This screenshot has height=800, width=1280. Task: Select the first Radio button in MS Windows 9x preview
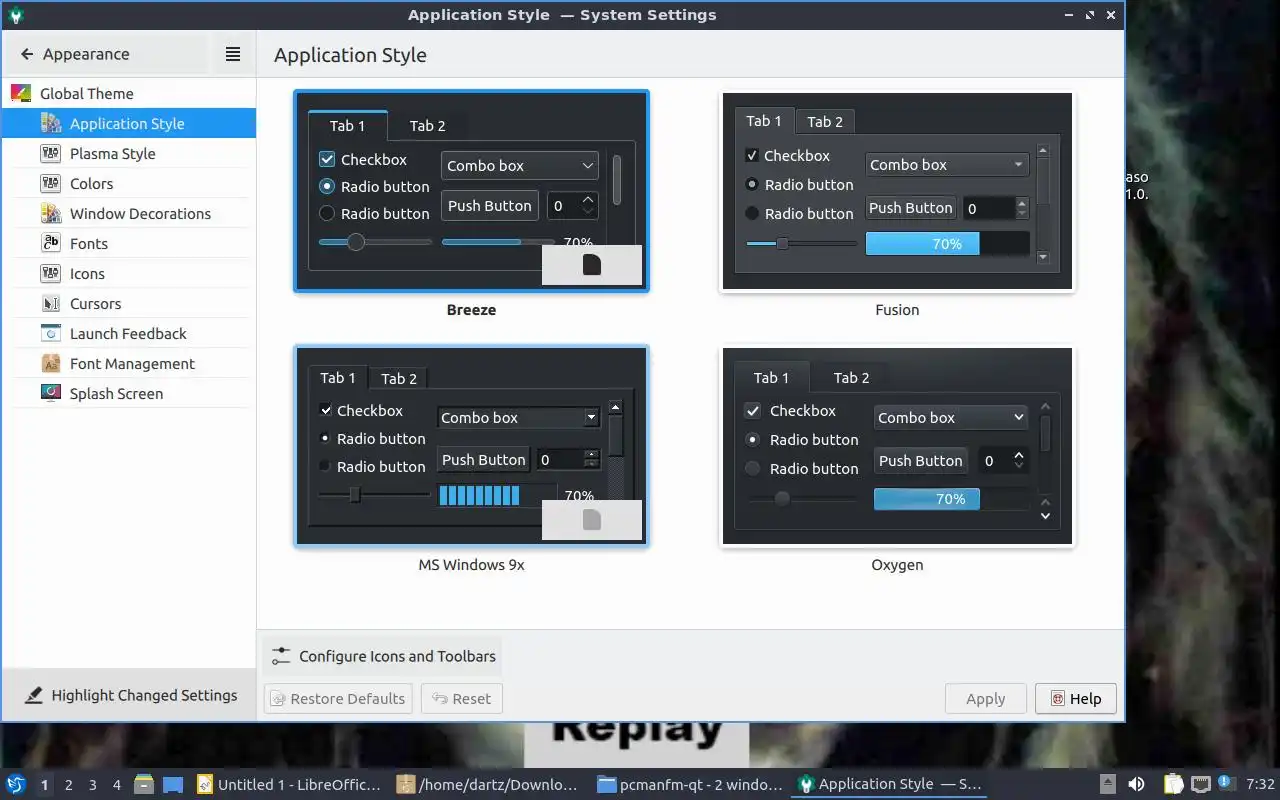(325, 438)
